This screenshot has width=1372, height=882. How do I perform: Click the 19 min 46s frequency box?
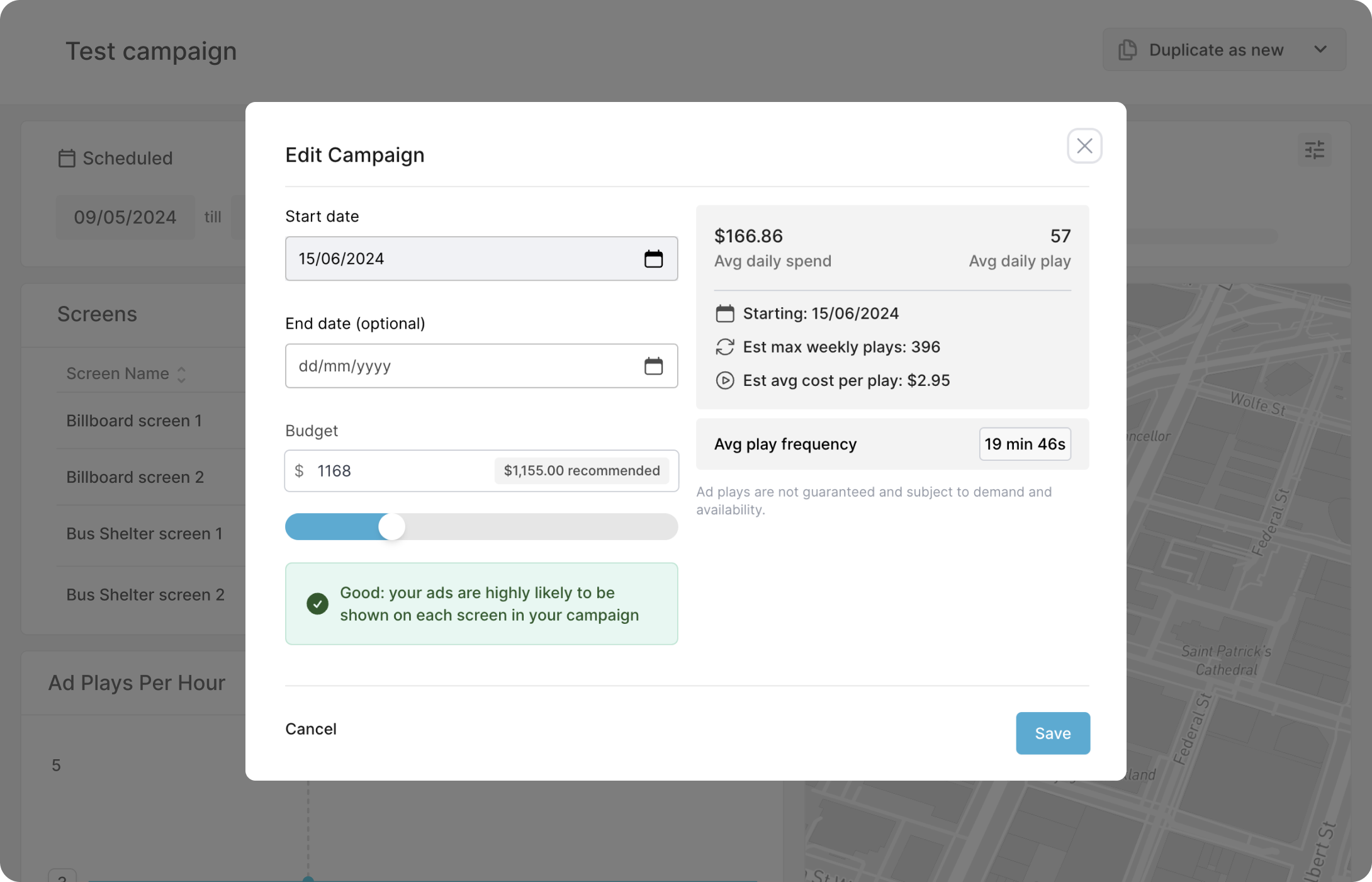[1024, 444]
